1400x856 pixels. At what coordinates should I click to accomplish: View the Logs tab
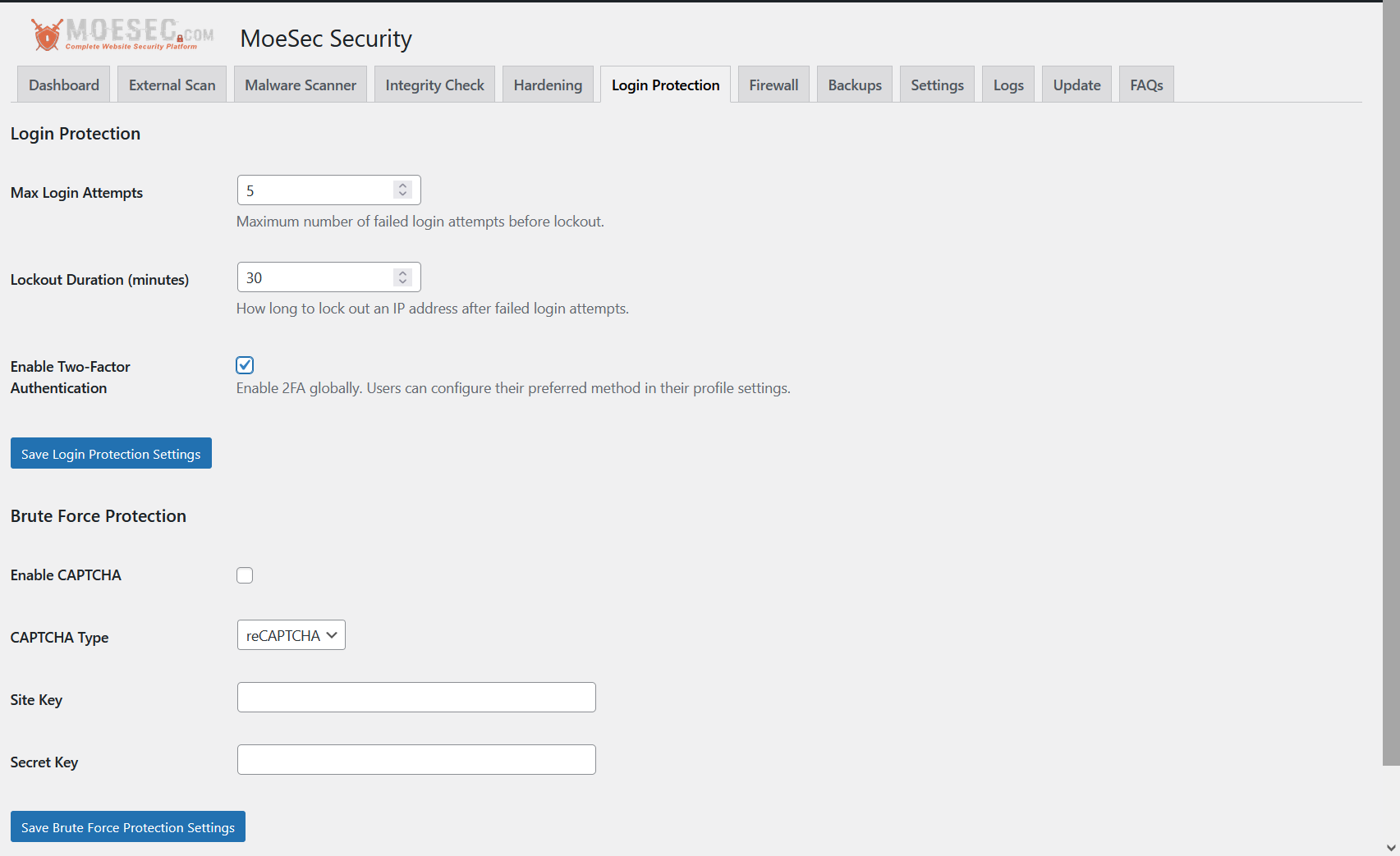[1008, 85]
